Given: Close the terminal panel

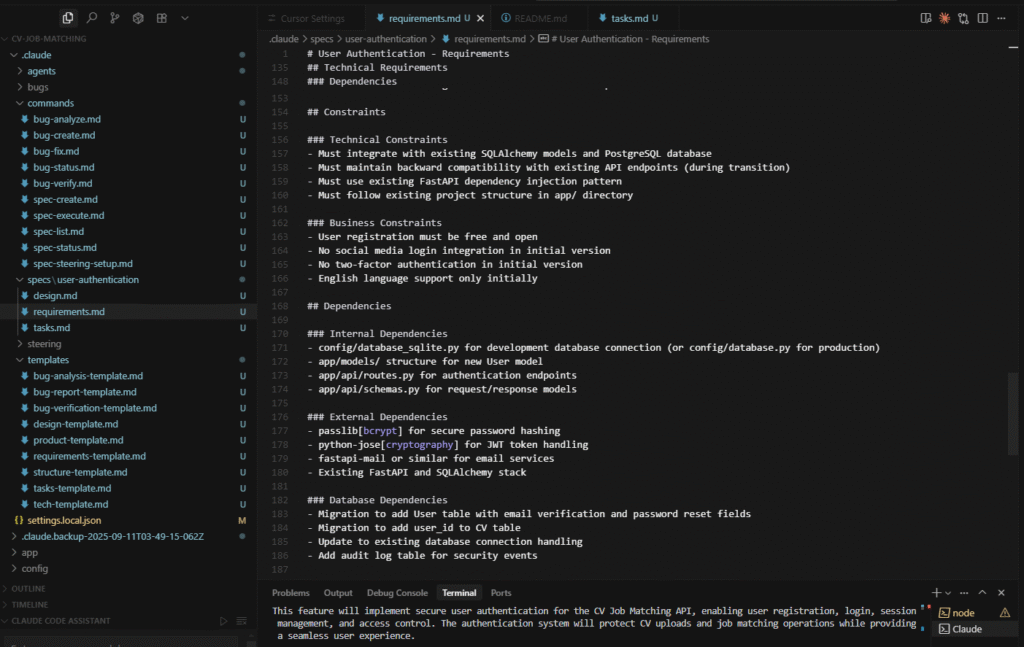Looking at the screenshot, I should [1001, 593].
